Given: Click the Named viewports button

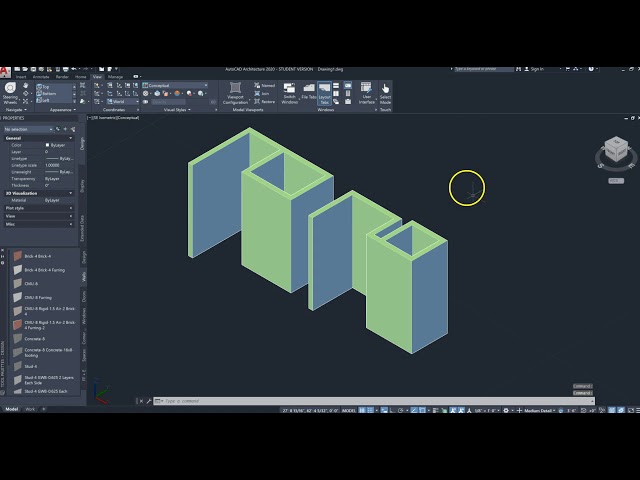Looking at the screenshot, I should 264,85.
